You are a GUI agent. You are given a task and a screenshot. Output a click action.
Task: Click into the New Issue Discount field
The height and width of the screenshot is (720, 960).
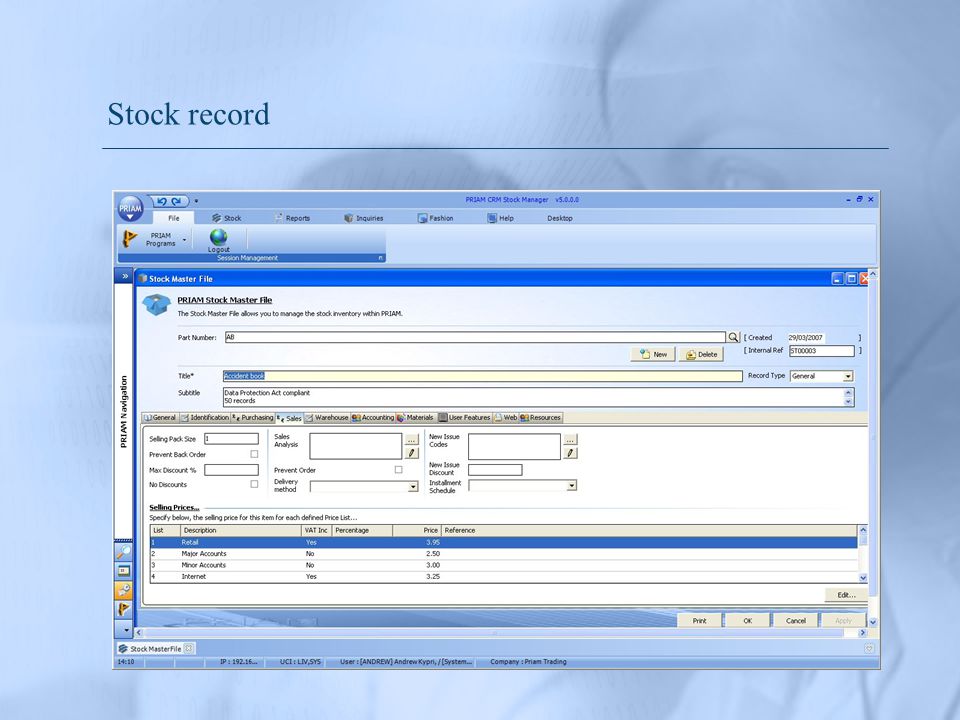tap(495, 470)
